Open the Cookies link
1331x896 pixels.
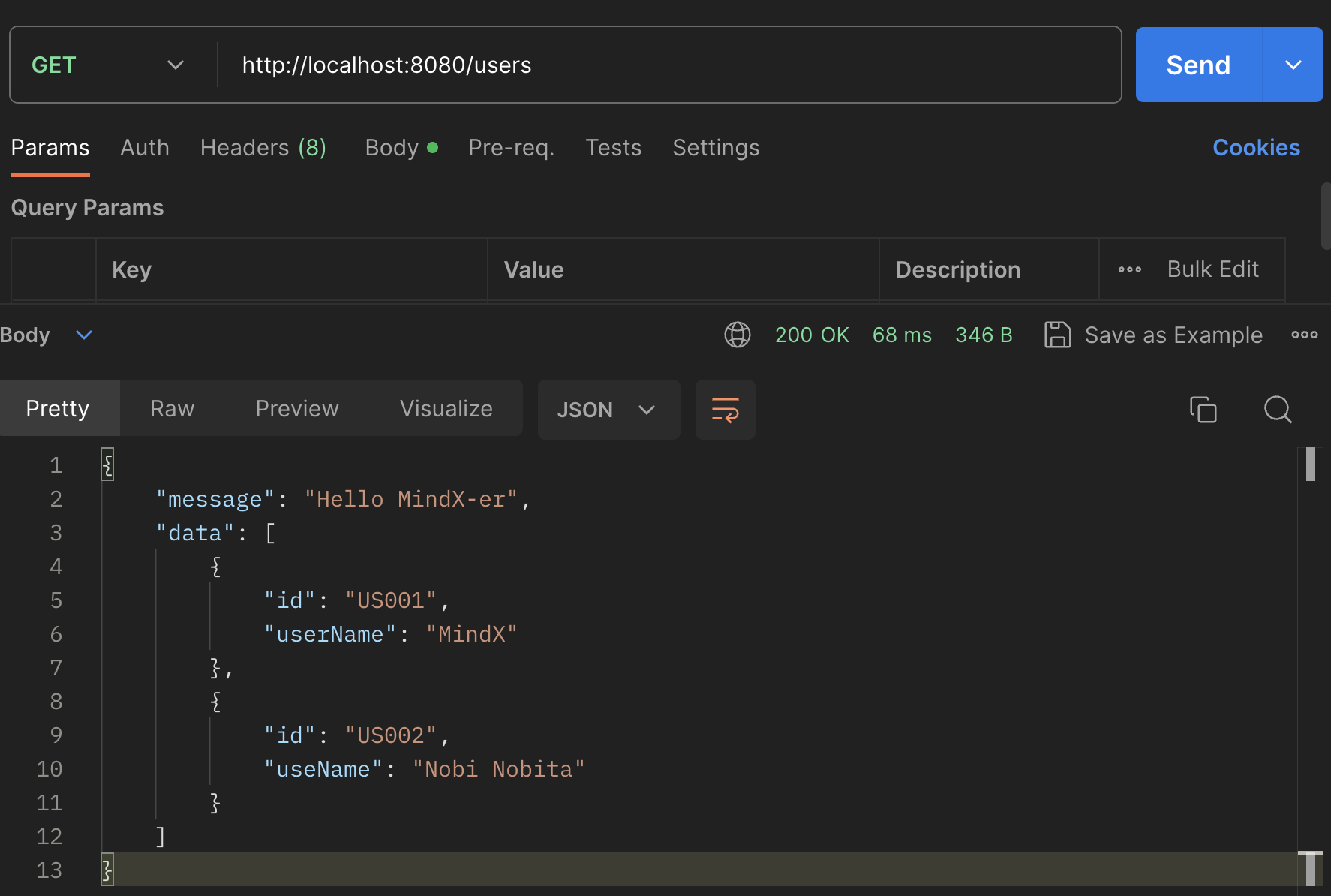point(1256,148)
